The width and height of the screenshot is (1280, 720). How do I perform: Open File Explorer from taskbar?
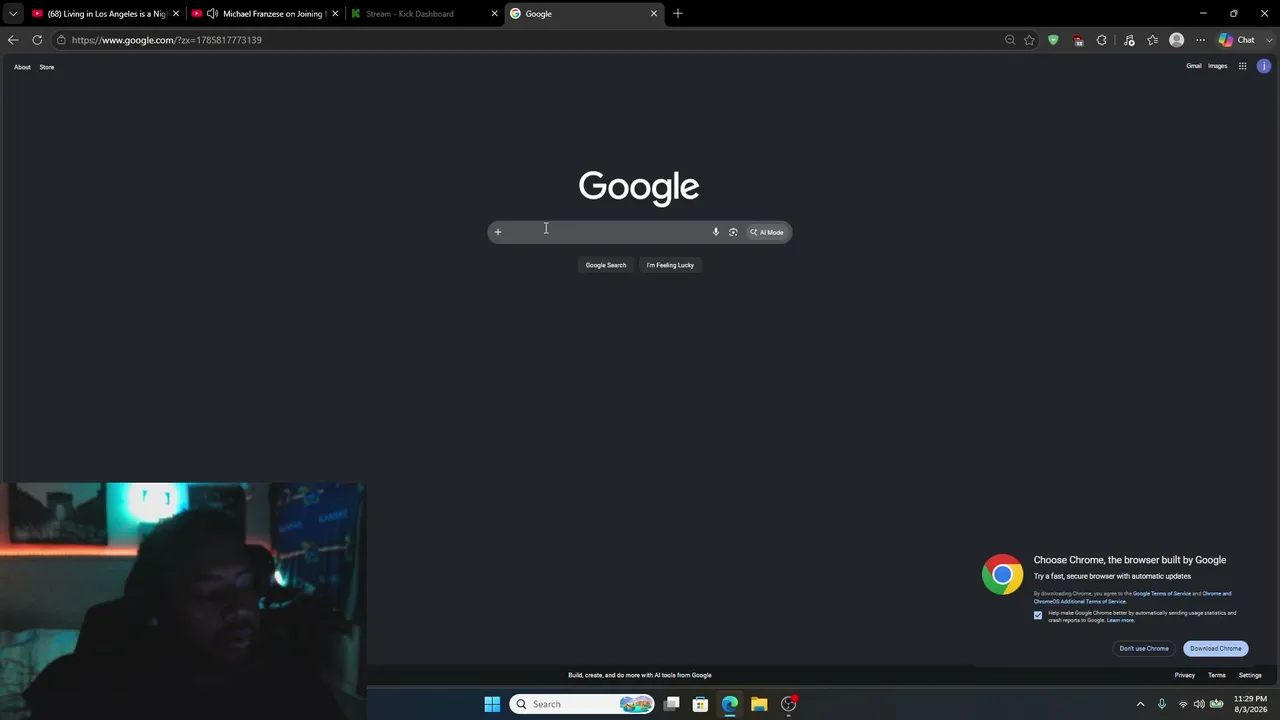(x=759, y=704)
